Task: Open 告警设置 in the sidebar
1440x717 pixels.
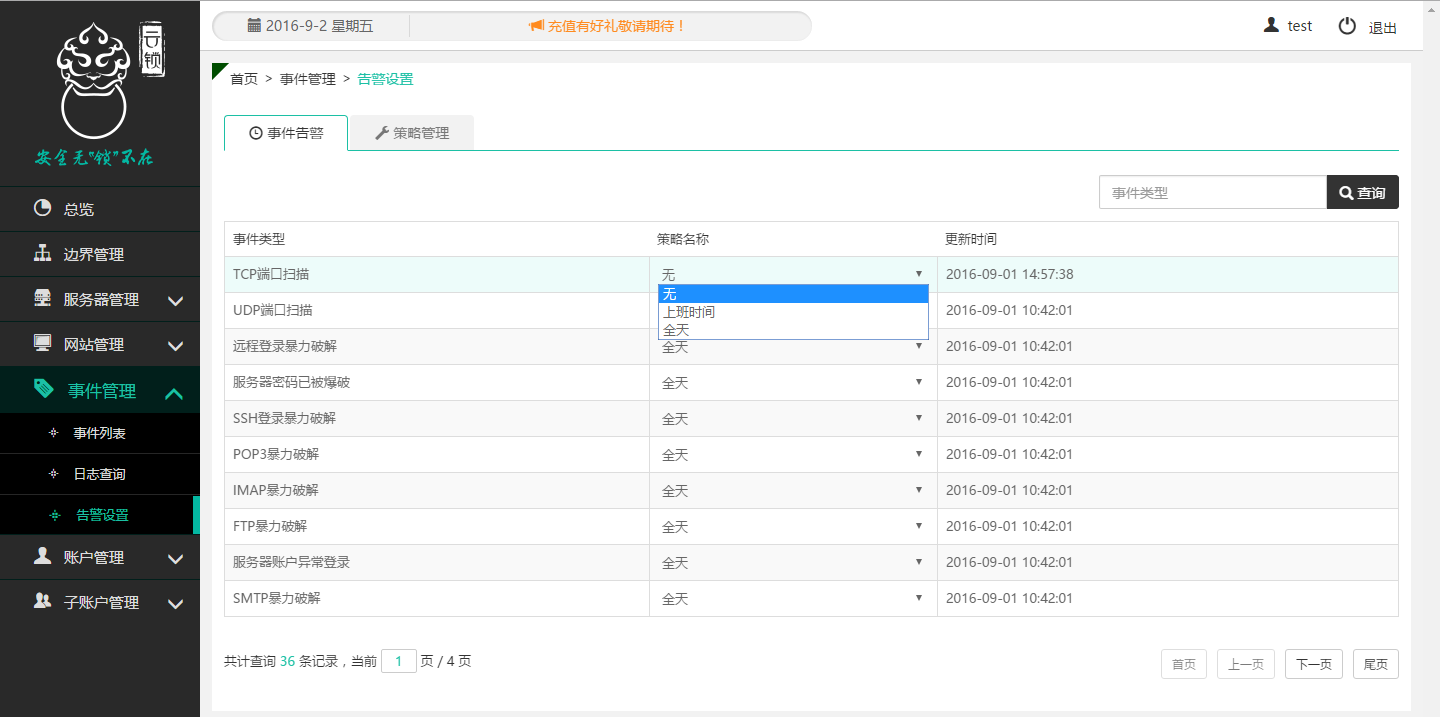Action: (x=100, y=515)
